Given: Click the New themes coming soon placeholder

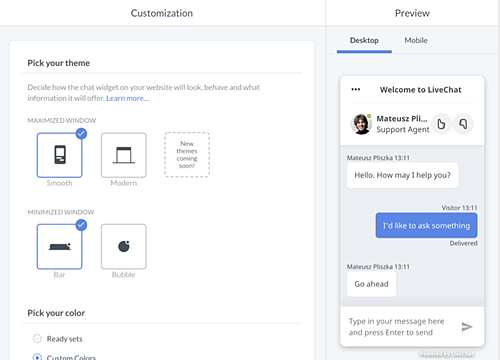Looking at the screenshot, I should [187, 155].
